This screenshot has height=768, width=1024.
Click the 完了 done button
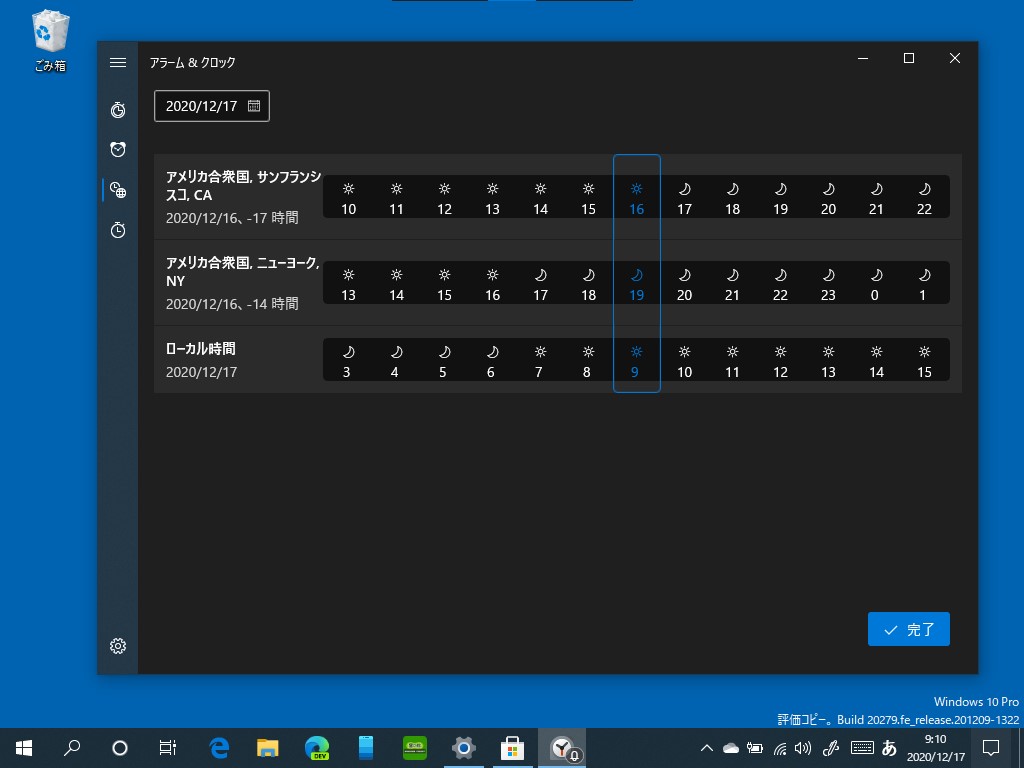point(908,629)
